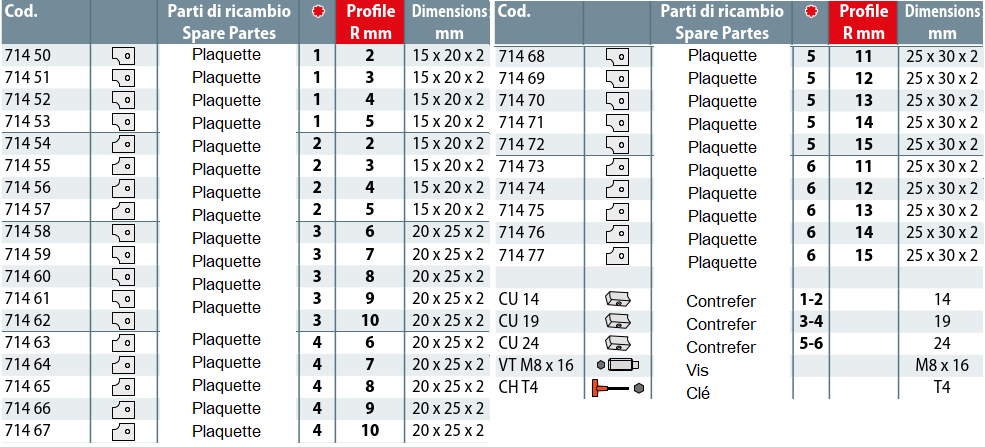Click the contrefer icon for CU 14
Screen dimensions: 985x447
(617, 299)
